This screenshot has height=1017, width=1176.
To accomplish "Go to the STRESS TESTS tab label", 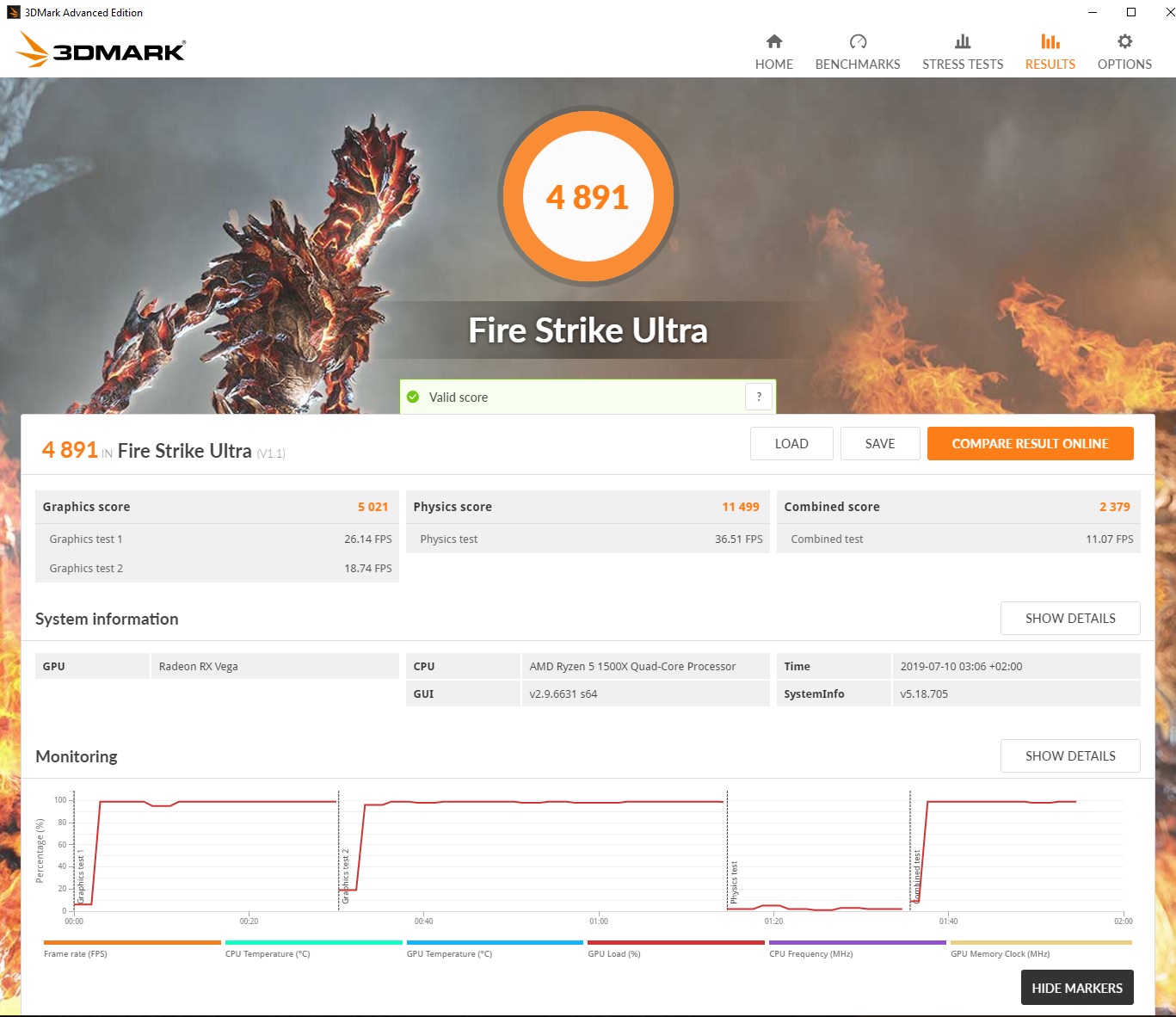I will coord(963,65).
